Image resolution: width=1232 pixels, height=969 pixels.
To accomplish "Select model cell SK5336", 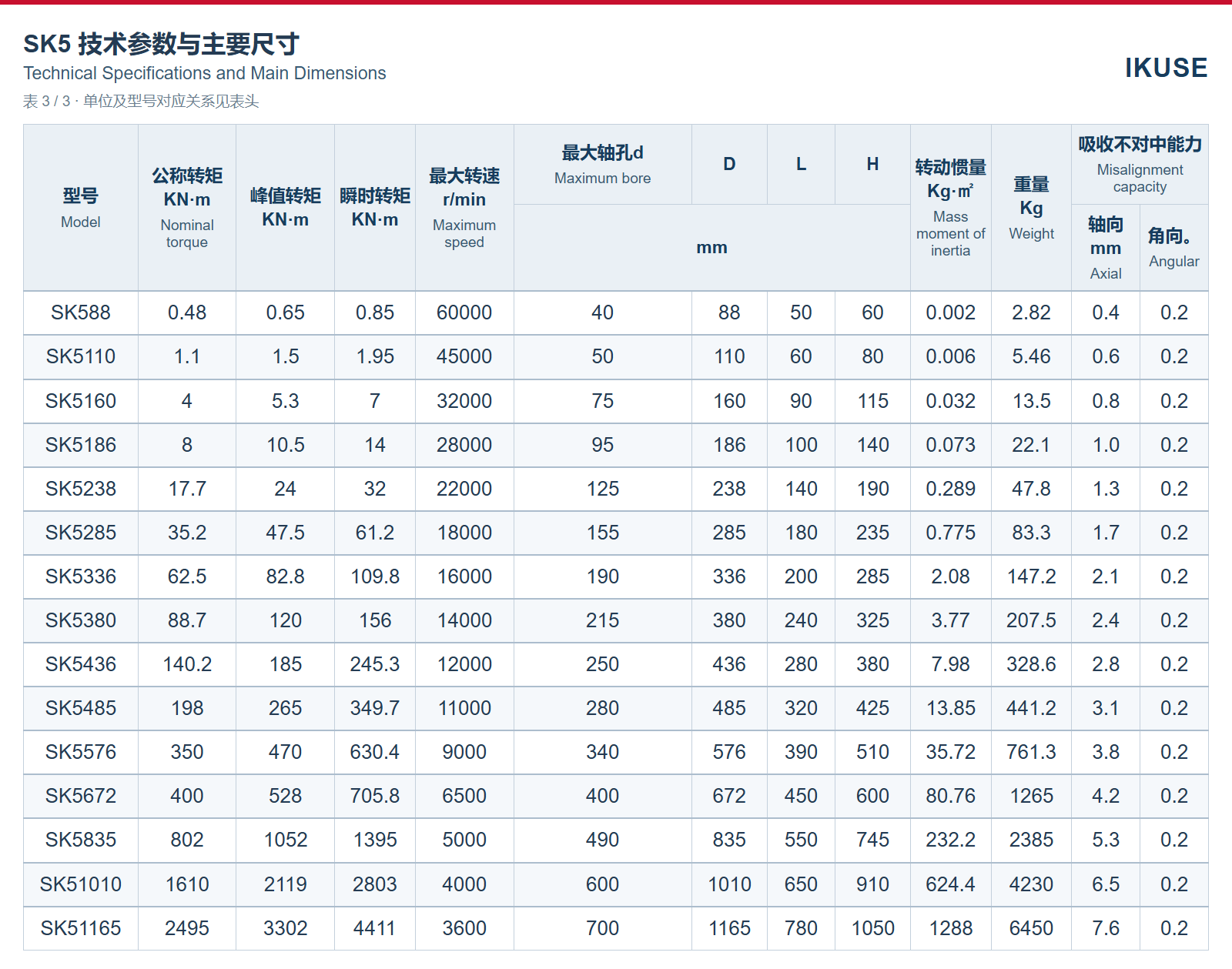I will pos(81,576).
